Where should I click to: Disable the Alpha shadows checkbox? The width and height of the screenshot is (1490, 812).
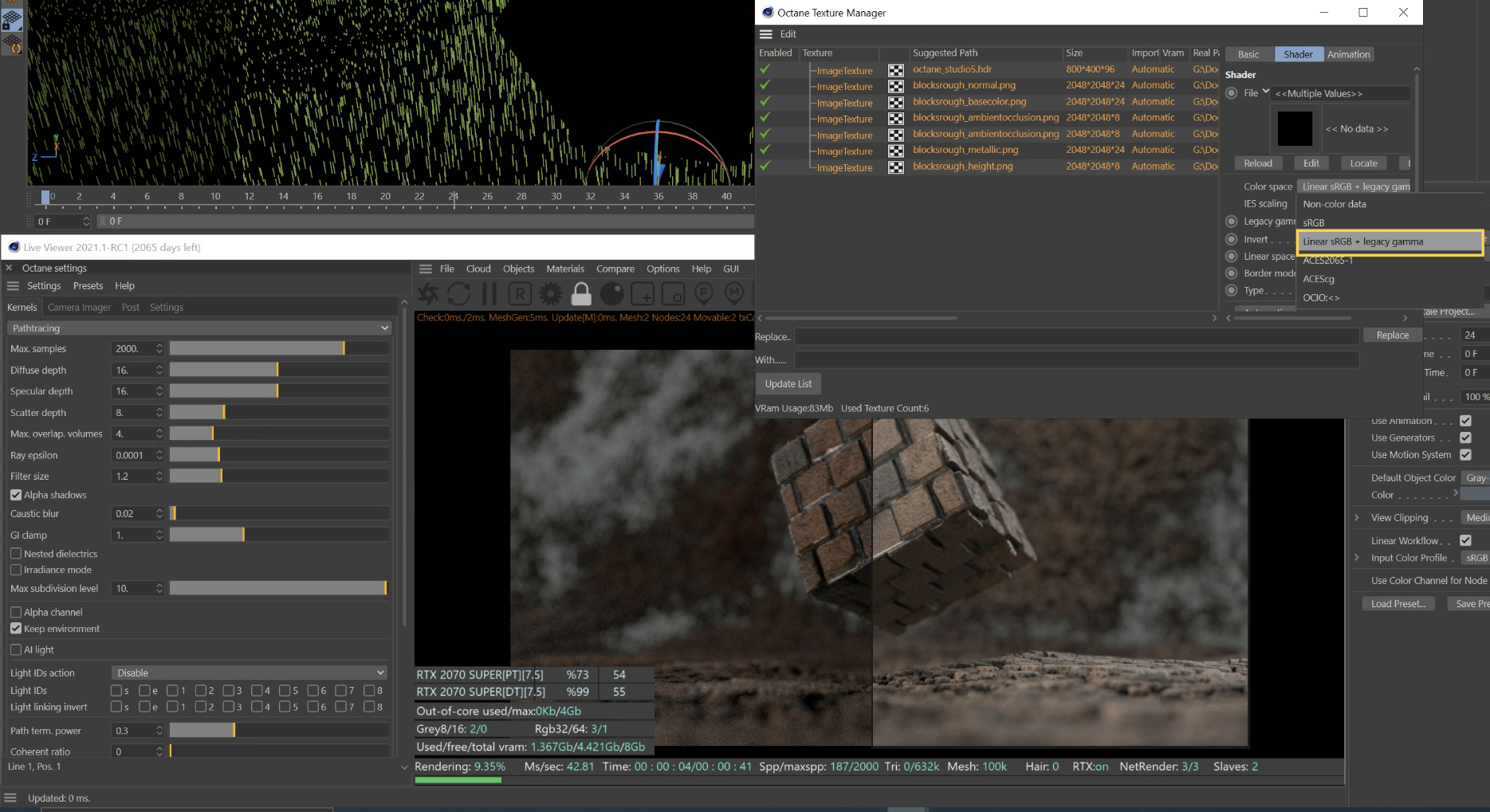point(16,495)
